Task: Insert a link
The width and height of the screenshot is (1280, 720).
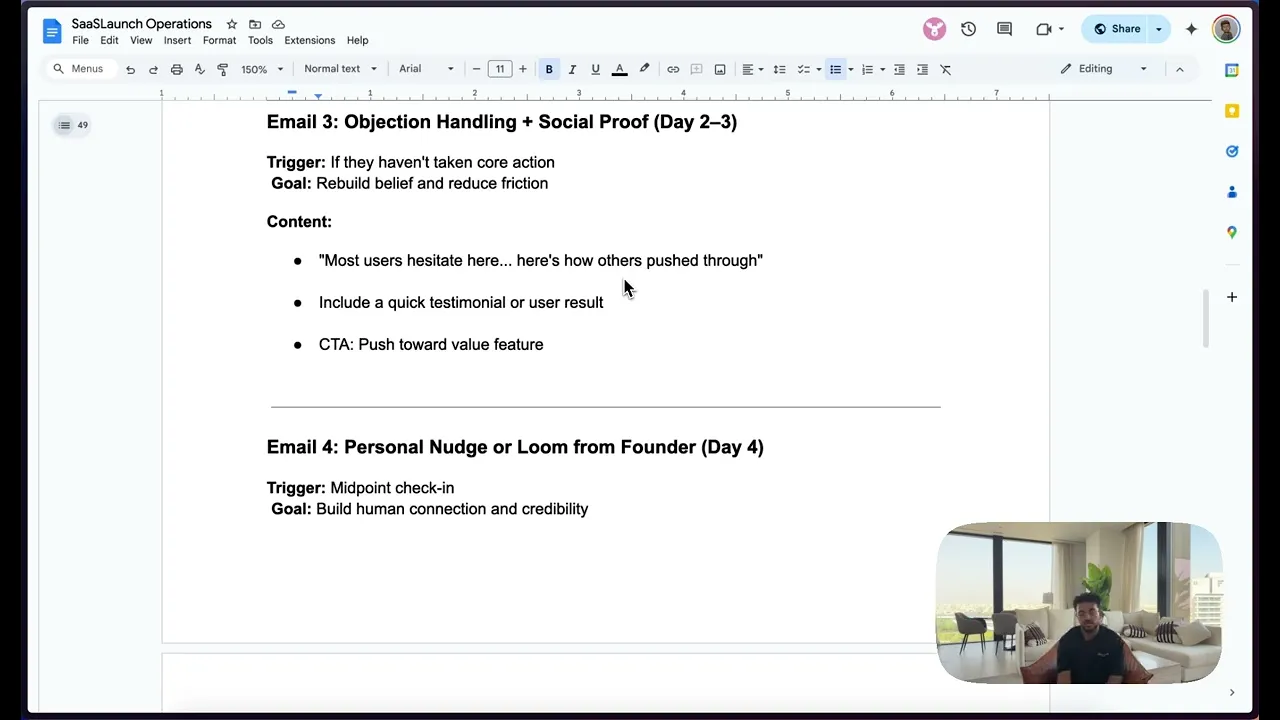Action: point(673,69)
